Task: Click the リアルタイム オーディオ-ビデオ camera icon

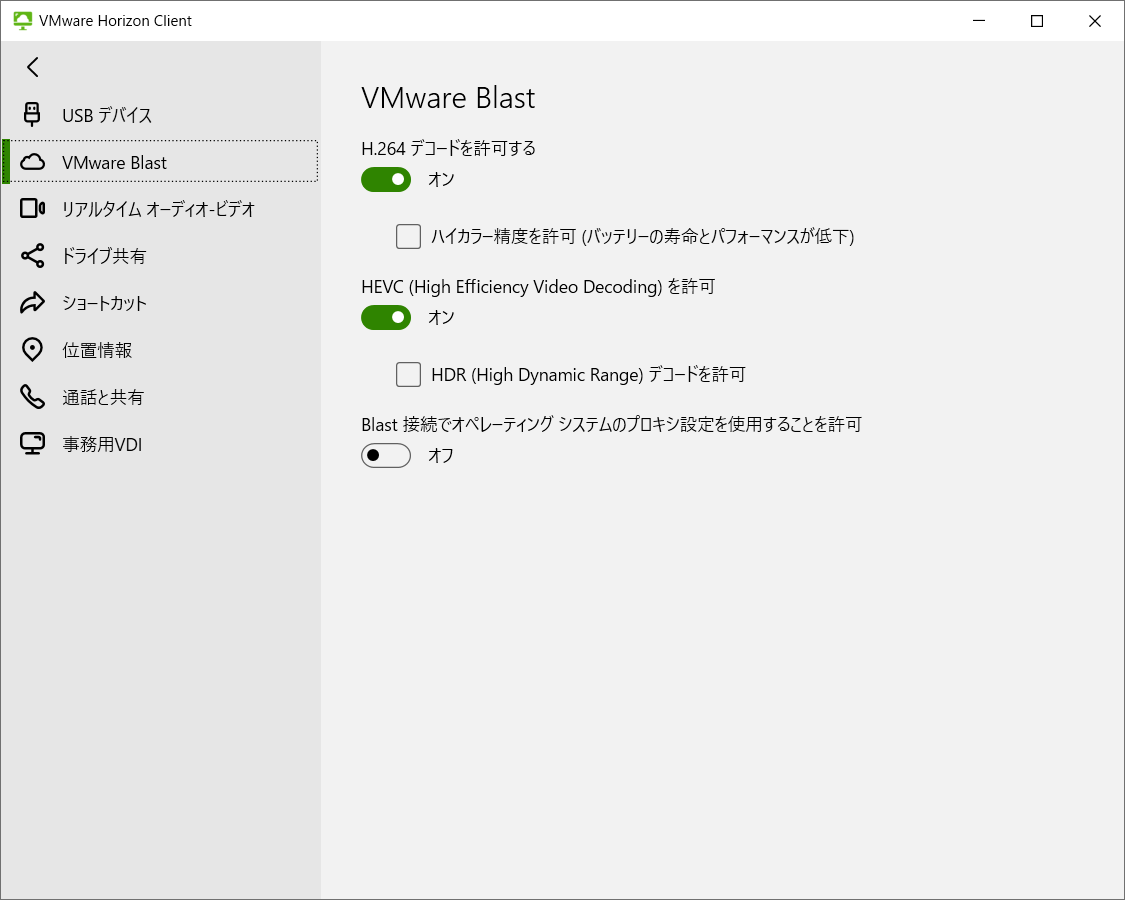Action: point(31,208)
